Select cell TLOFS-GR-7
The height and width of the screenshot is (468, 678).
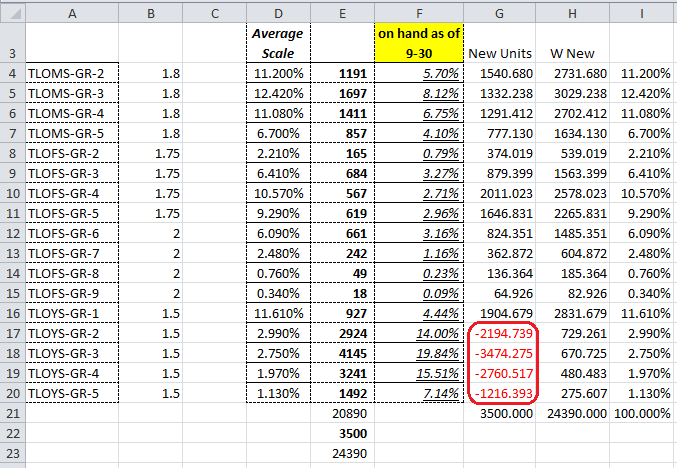[x=72, y=253]
